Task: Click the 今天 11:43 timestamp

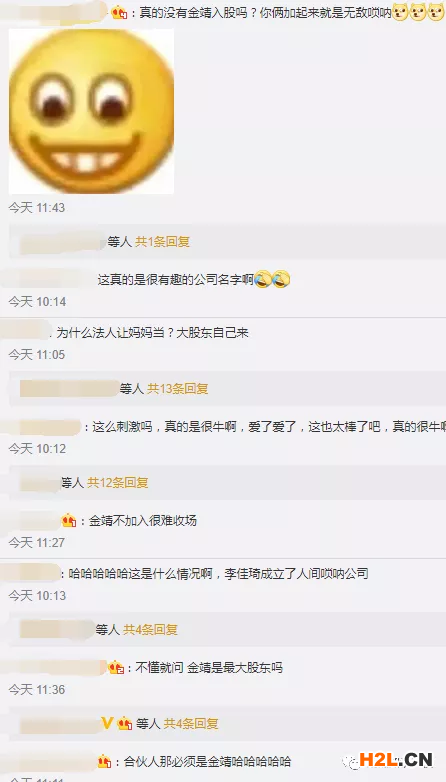Action: [37, 207]
